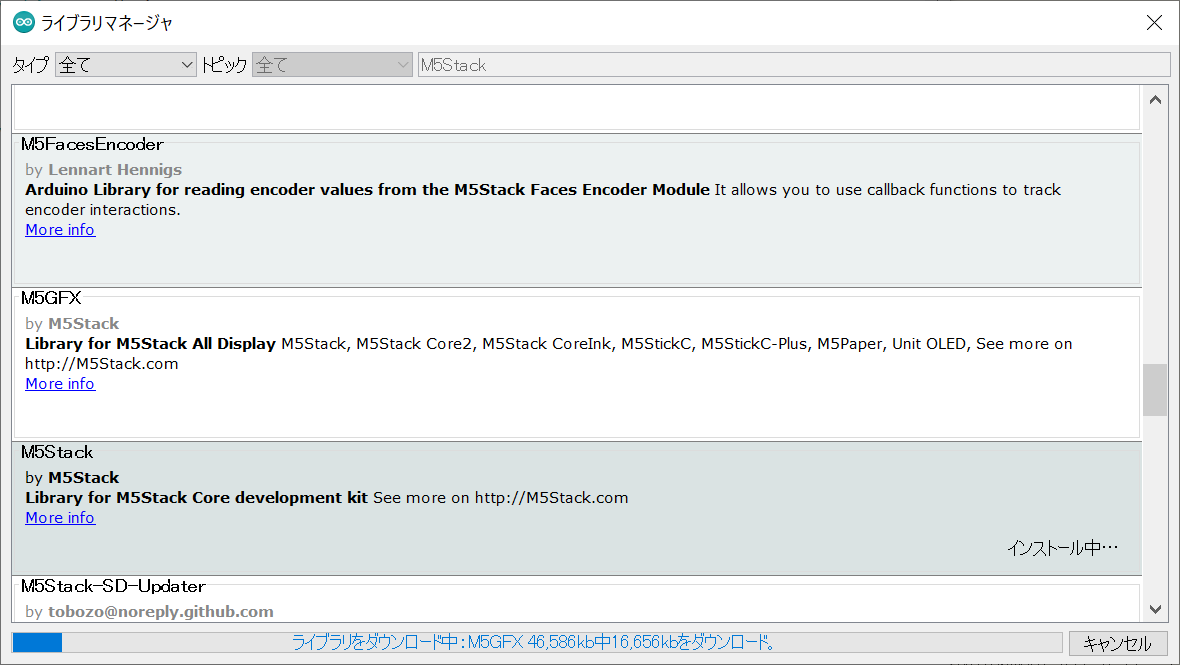Click the scrollbar down arrow
The width and height of the screenshot is (1180, 665).
1155,609
